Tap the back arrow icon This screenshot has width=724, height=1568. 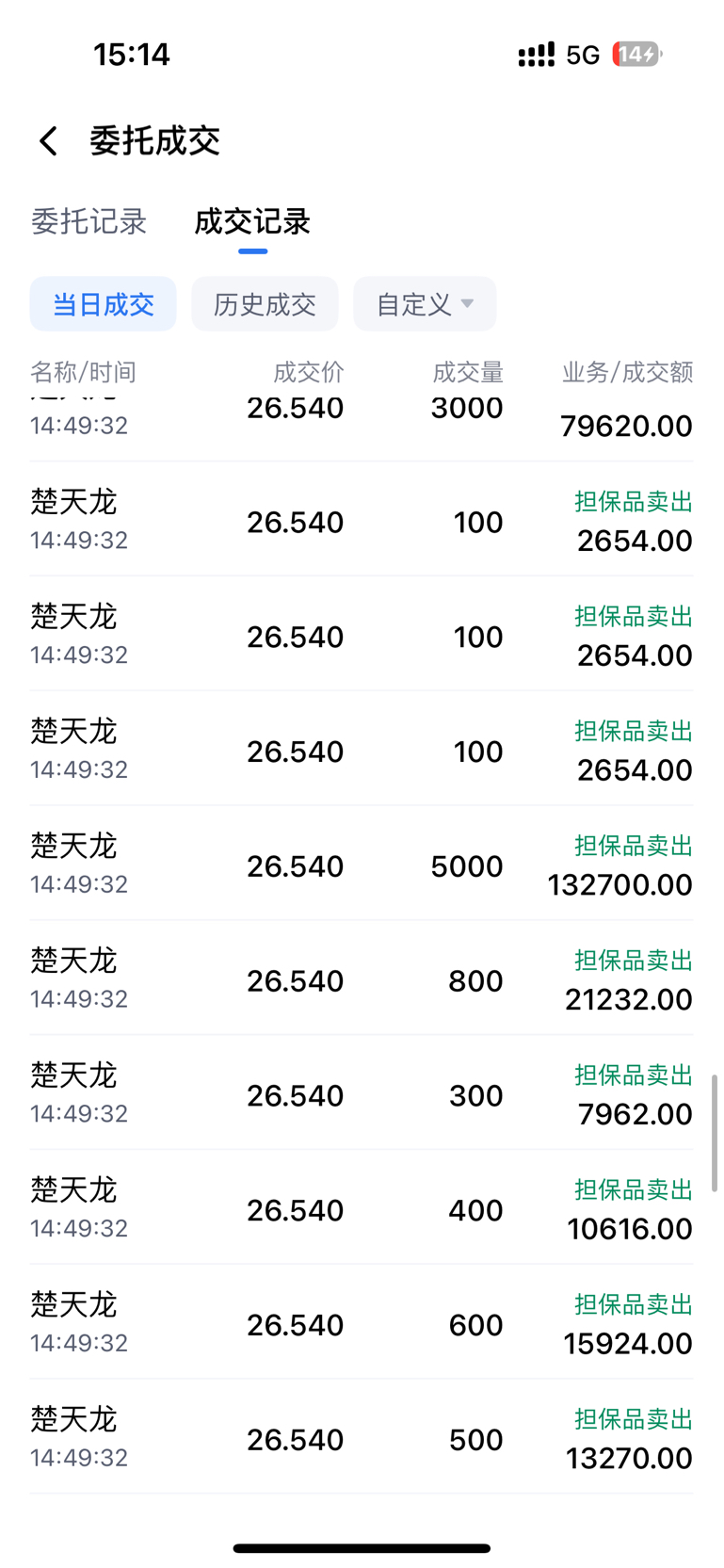48,141
